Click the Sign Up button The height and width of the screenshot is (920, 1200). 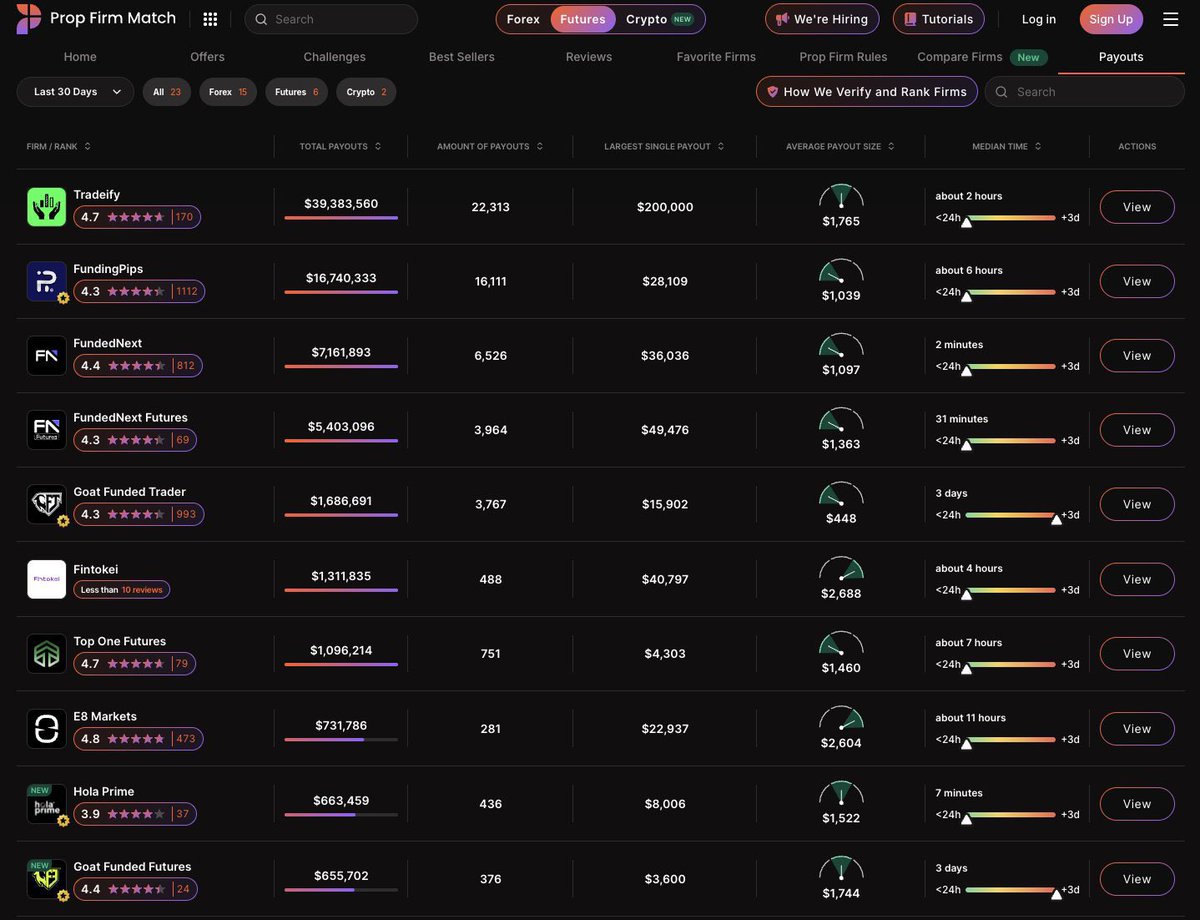tap(1111, 19)
